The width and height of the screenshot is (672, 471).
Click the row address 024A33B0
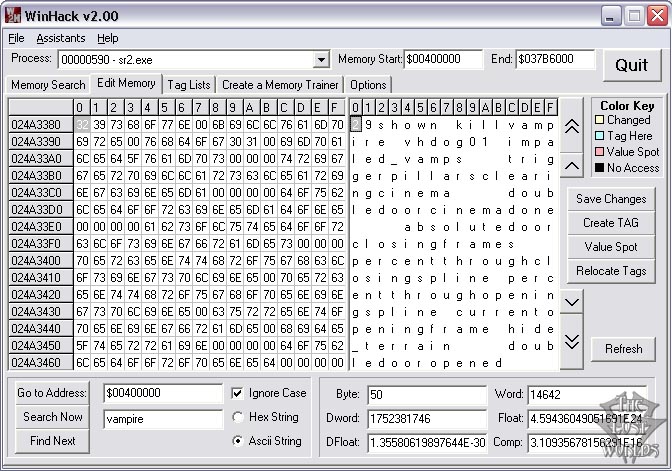(x=41, y=176)
